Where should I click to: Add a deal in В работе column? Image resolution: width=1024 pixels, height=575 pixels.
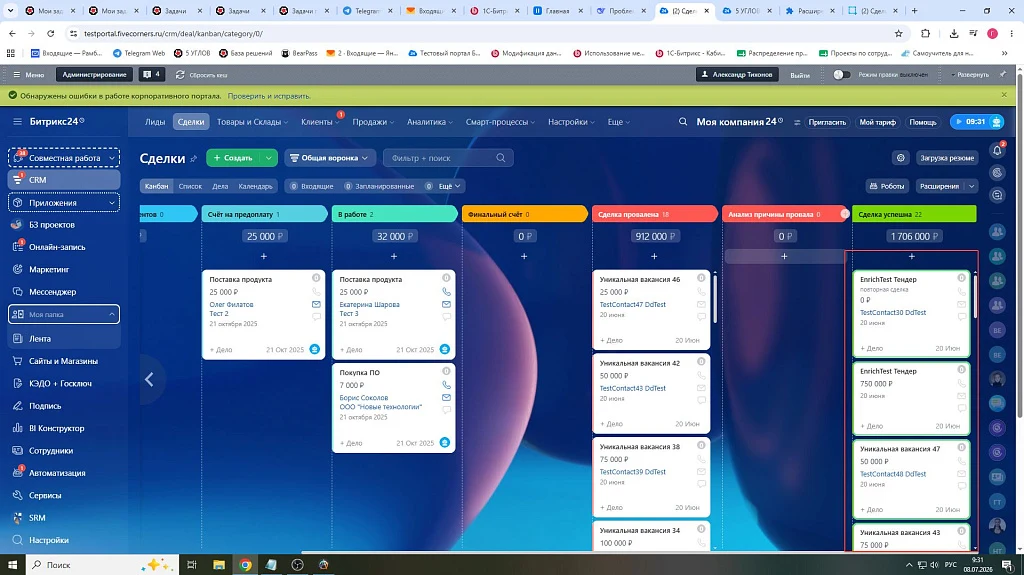click(x=394, y=257)
